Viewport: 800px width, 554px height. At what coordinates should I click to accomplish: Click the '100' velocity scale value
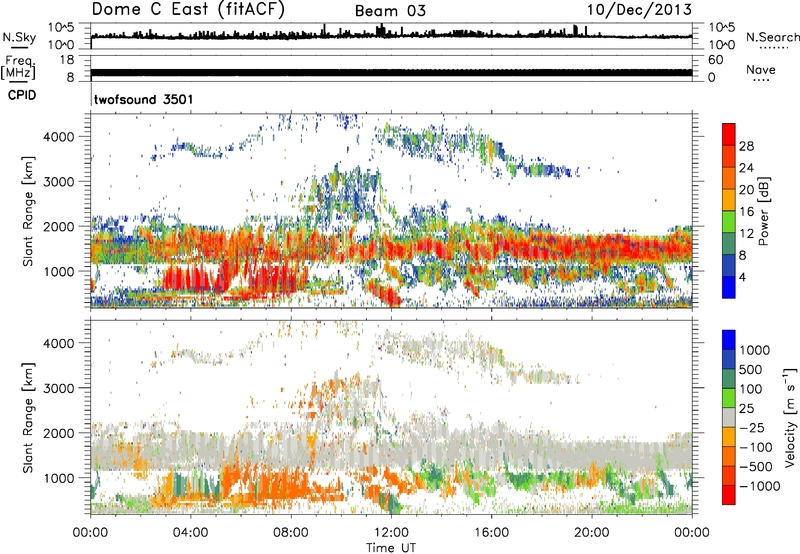pyautogui.click(x=750, y=389)
